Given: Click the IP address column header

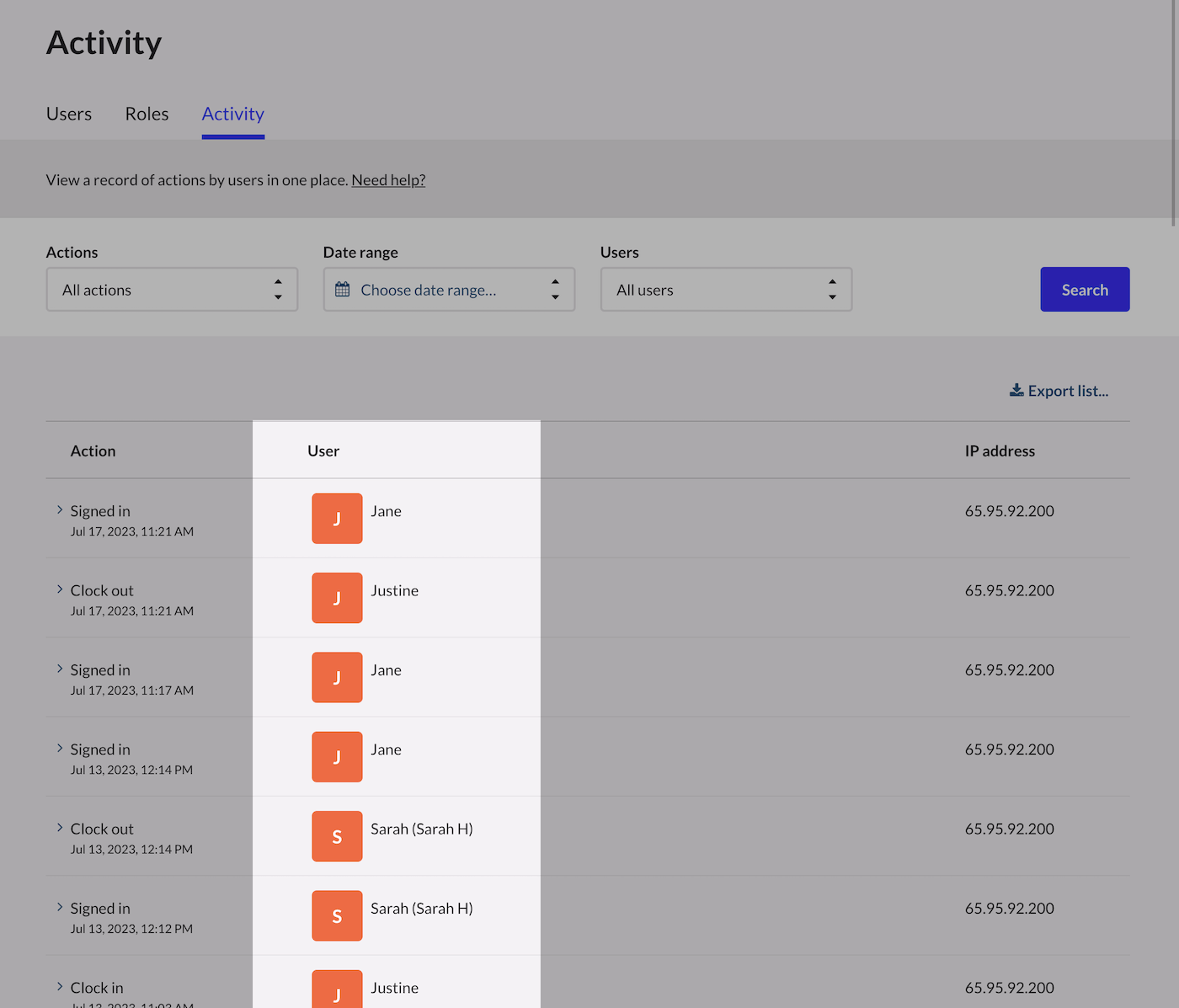Looking at the screenshot, I should (x=1000, y=451).
